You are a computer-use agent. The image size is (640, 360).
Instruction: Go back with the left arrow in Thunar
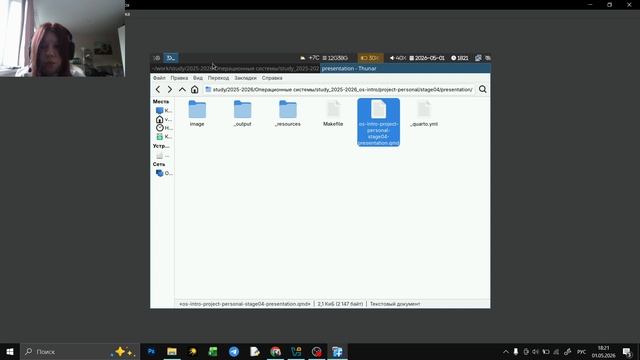coord(158,89)
